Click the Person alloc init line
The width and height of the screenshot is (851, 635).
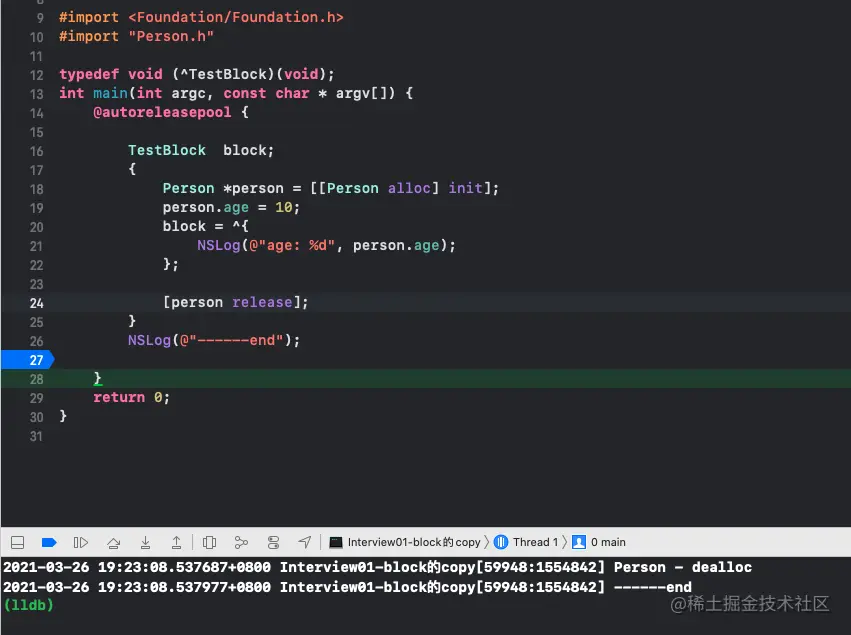(x=331, y=188)
